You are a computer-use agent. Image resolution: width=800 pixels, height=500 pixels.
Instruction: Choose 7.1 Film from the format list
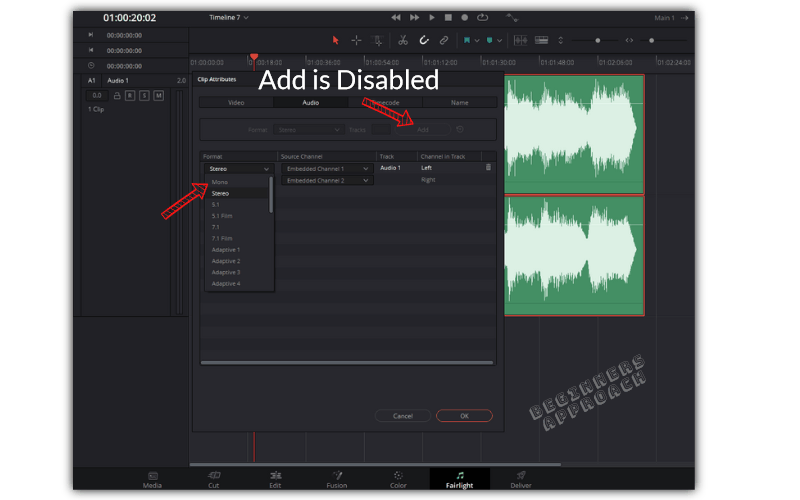[237, 238]
